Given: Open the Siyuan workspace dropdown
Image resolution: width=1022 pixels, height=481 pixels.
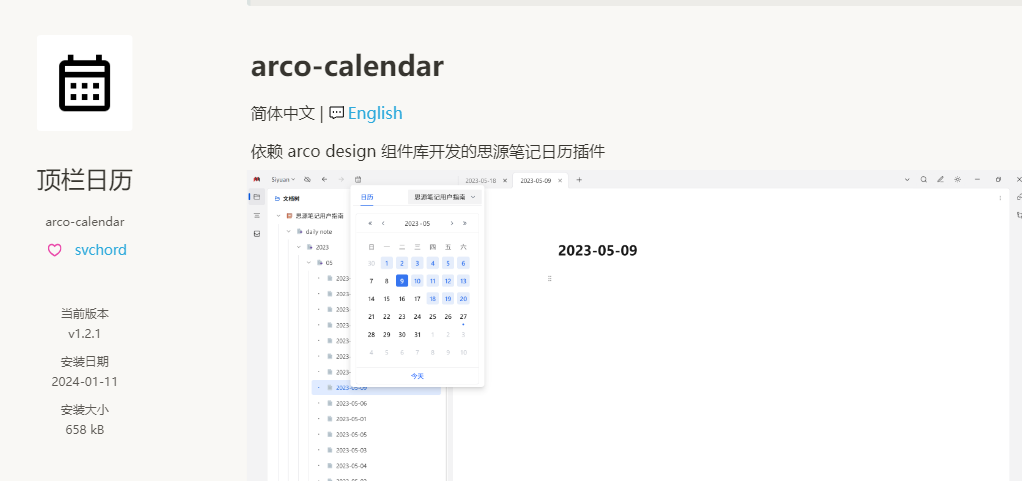Looking at the screenshot, I should pos(283,179).
